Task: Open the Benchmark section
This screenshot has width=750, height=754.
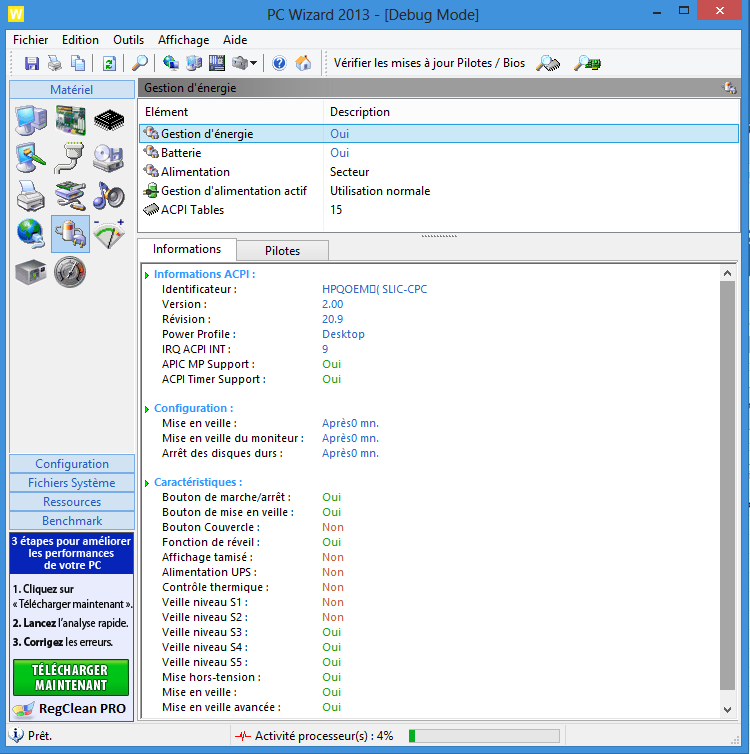Action: (x=72, y=521)
